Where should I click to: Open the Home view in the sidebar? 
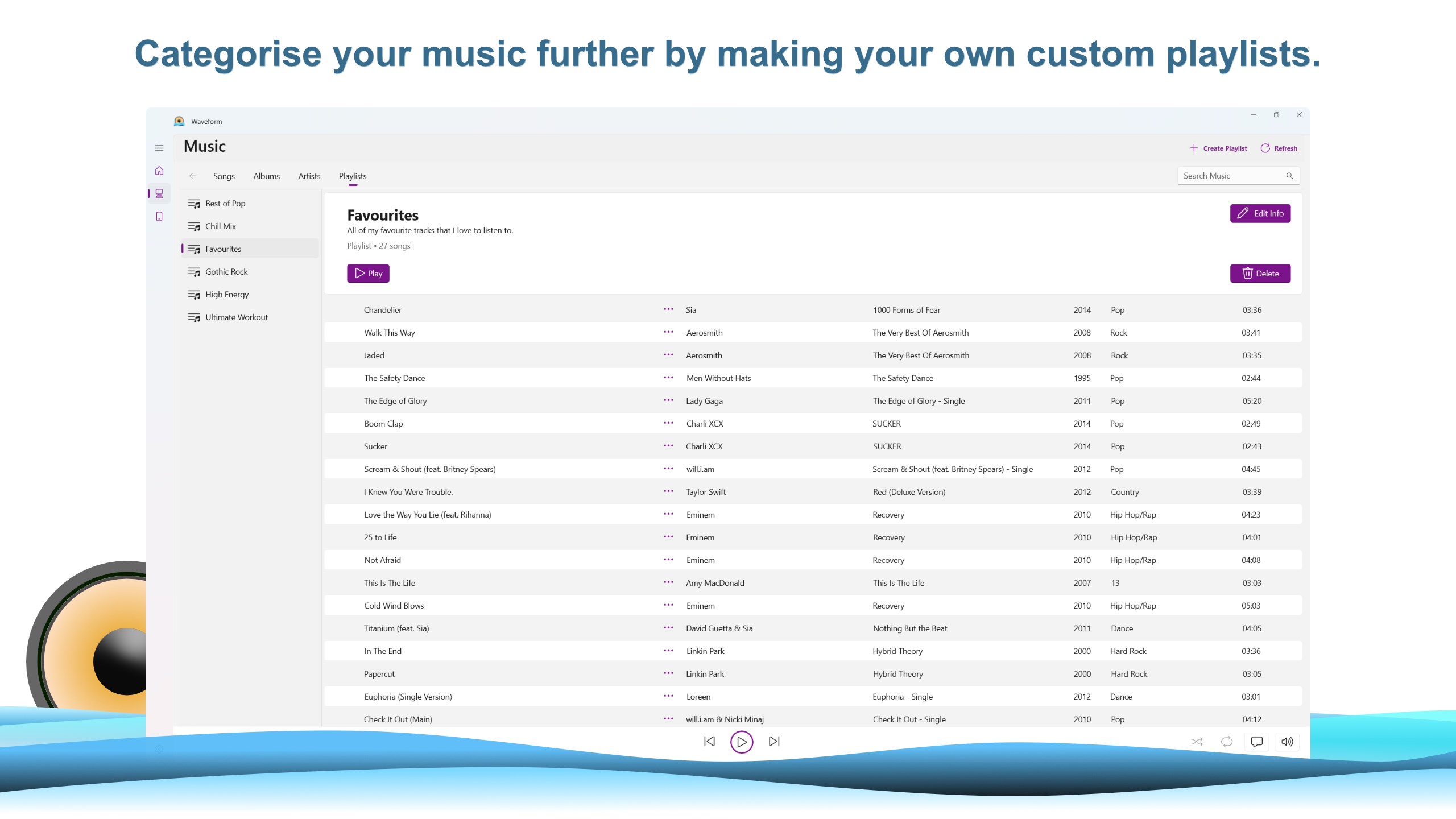159,170
